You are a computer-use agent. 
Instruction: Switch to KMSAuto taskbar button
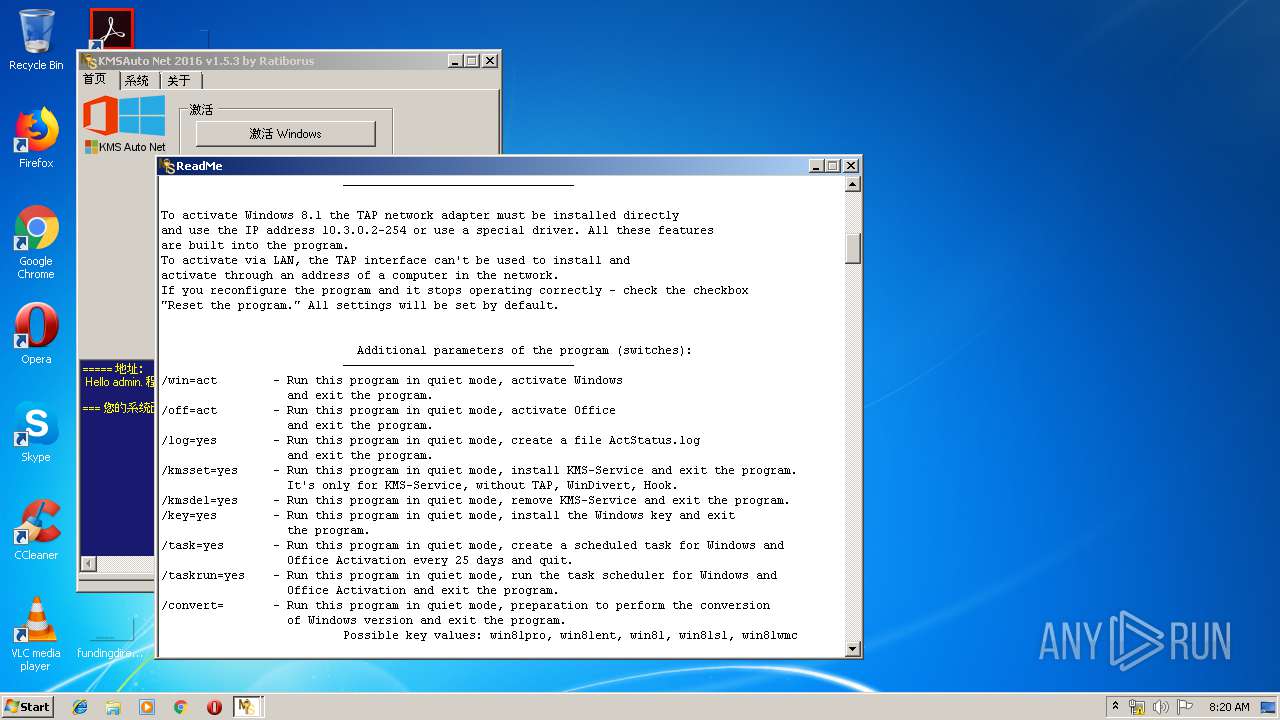point(247,707)
